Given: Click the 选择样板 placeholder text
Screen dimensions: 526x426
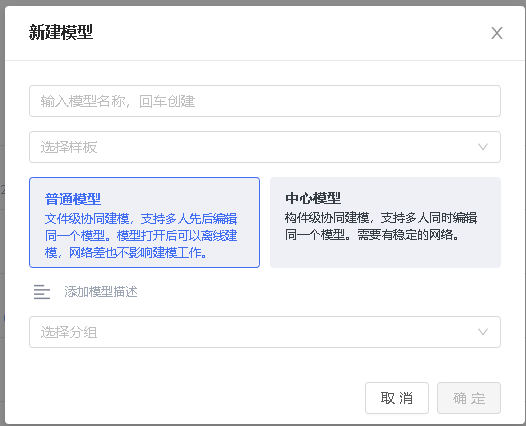Looking at the screenshot, I should 69,147.
